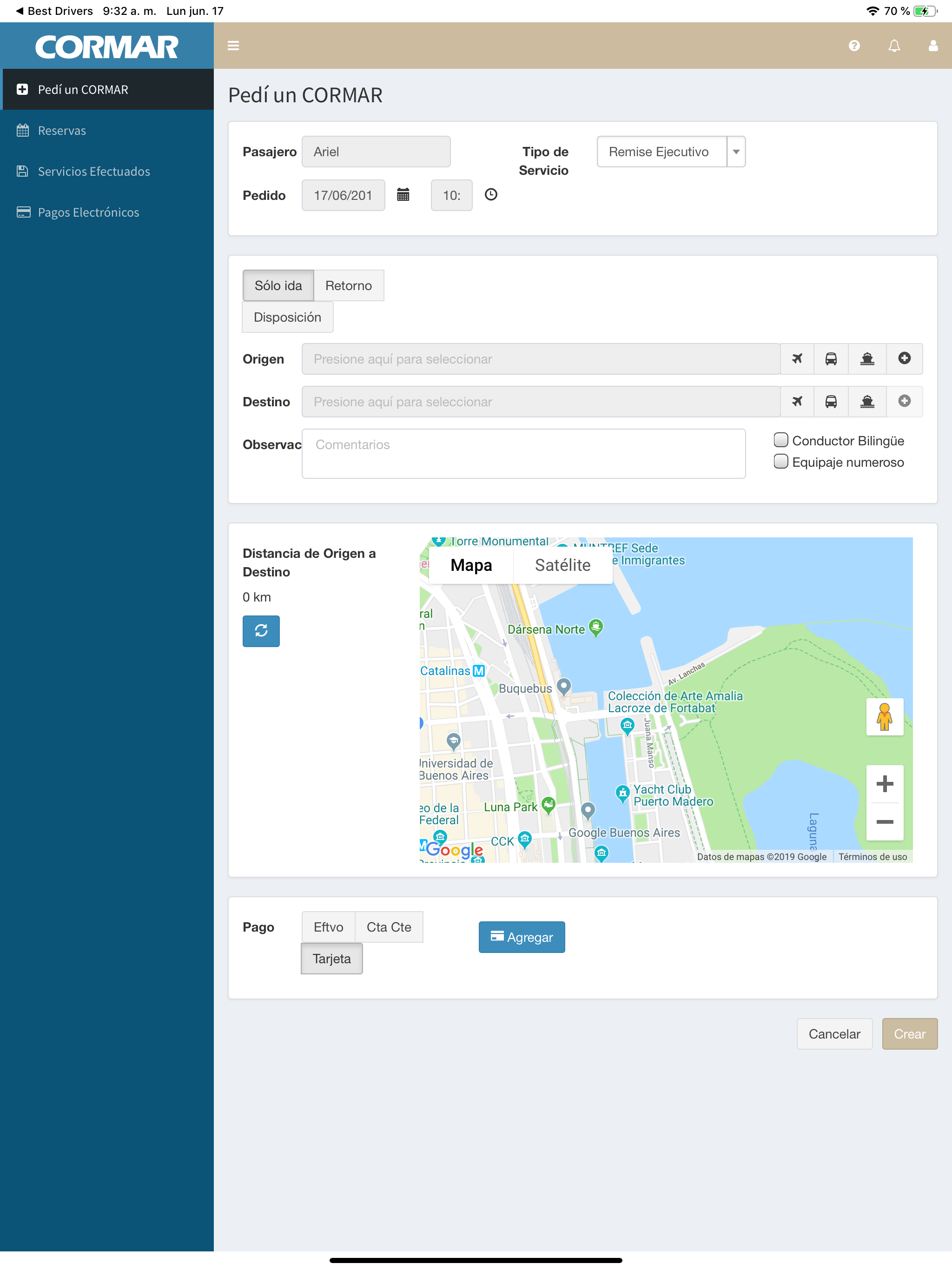Expand the Tipo de Servicio dropdown arrow
This screenshot has height=1270, width=952.
736,152
